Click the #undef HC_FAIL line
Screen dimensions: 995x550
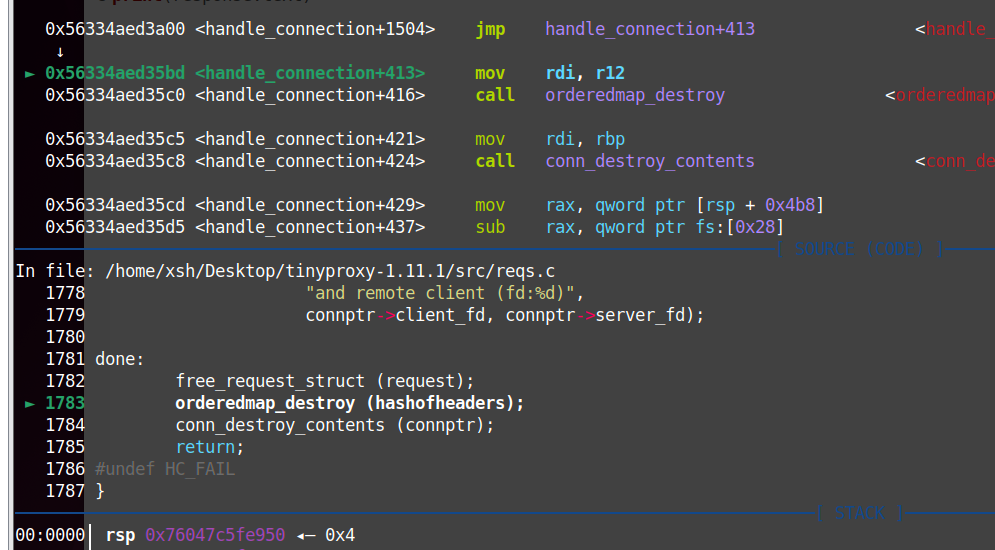click(x=165, y=469)
